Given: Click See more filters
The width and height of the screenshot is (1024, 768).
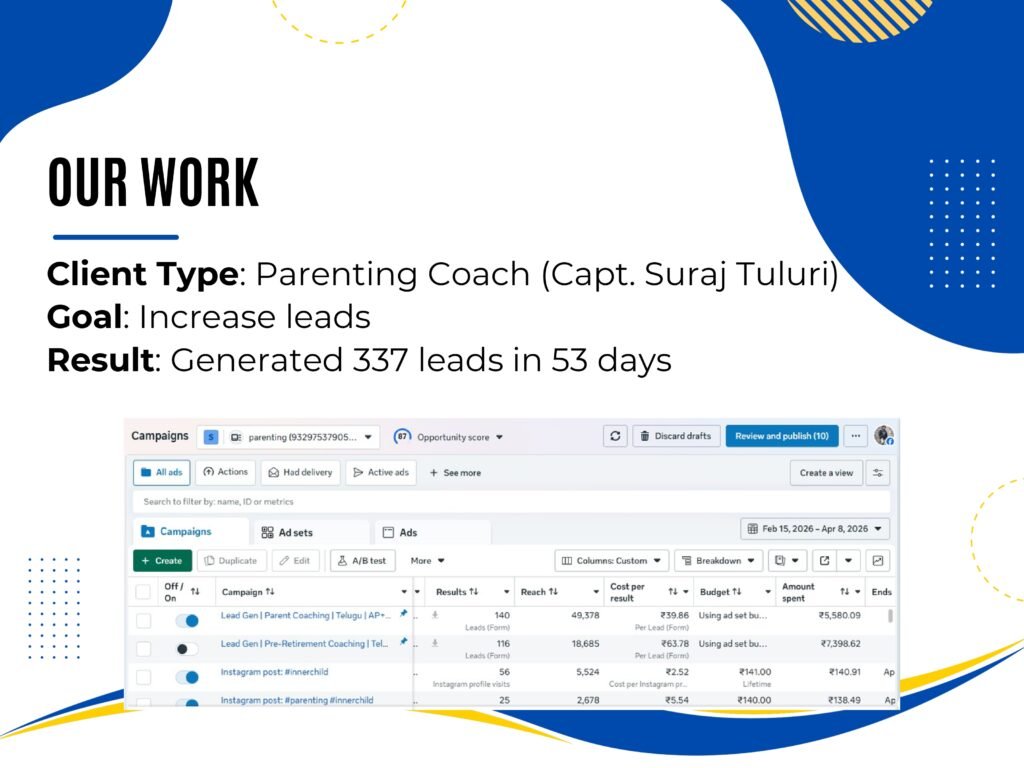Looking at the screenshot, I should click(455, 473).
